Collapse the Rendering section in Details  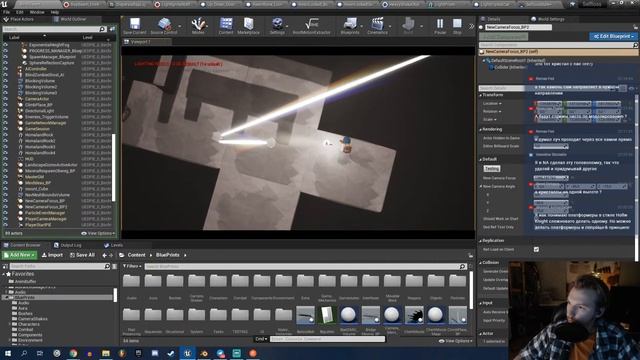point(480,129)
